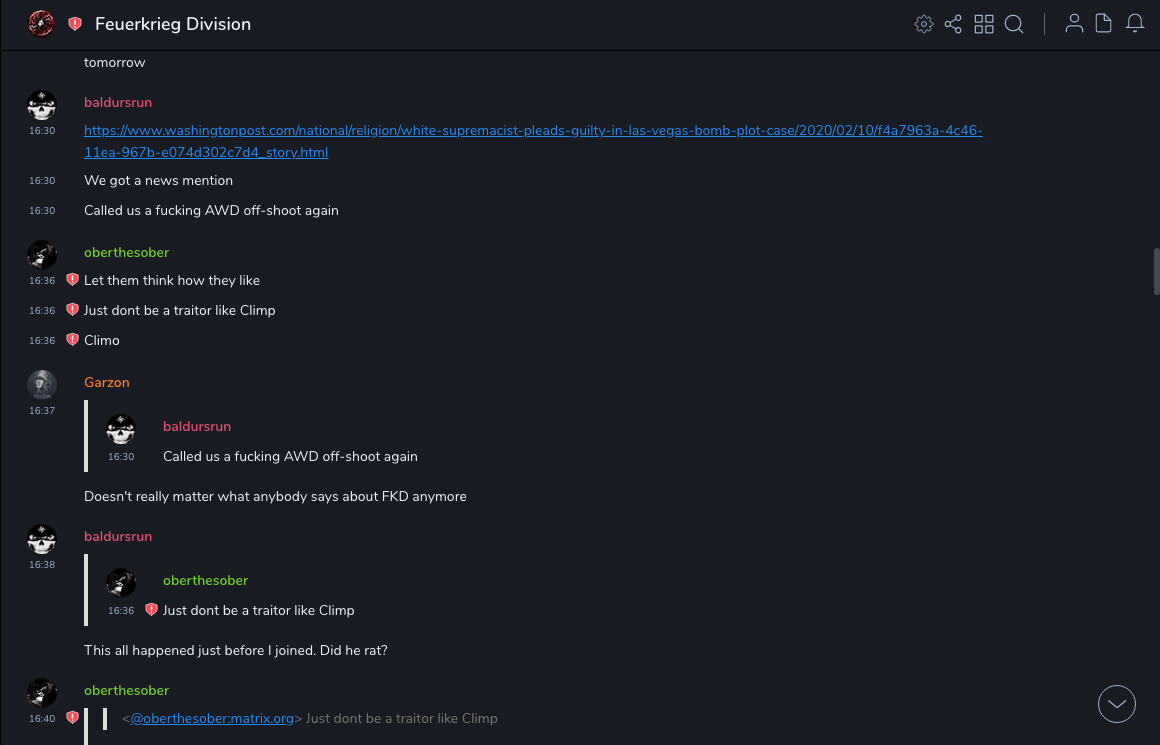Click the share room icon
The image size is (1160, 745).
click(953, 24)
